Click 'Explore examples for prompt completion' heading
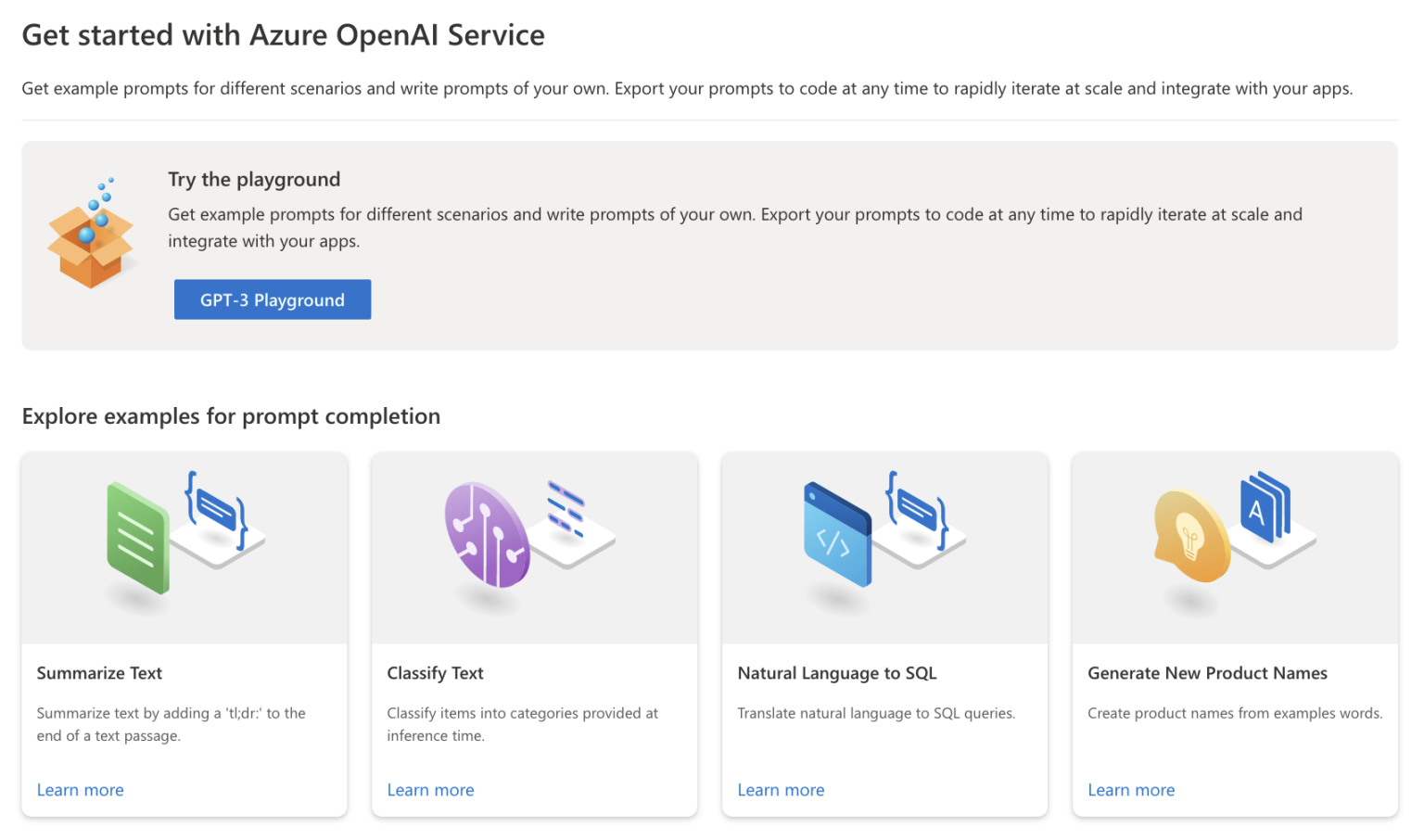Viewport: 1424px width, 840px height. click(231, 416)
